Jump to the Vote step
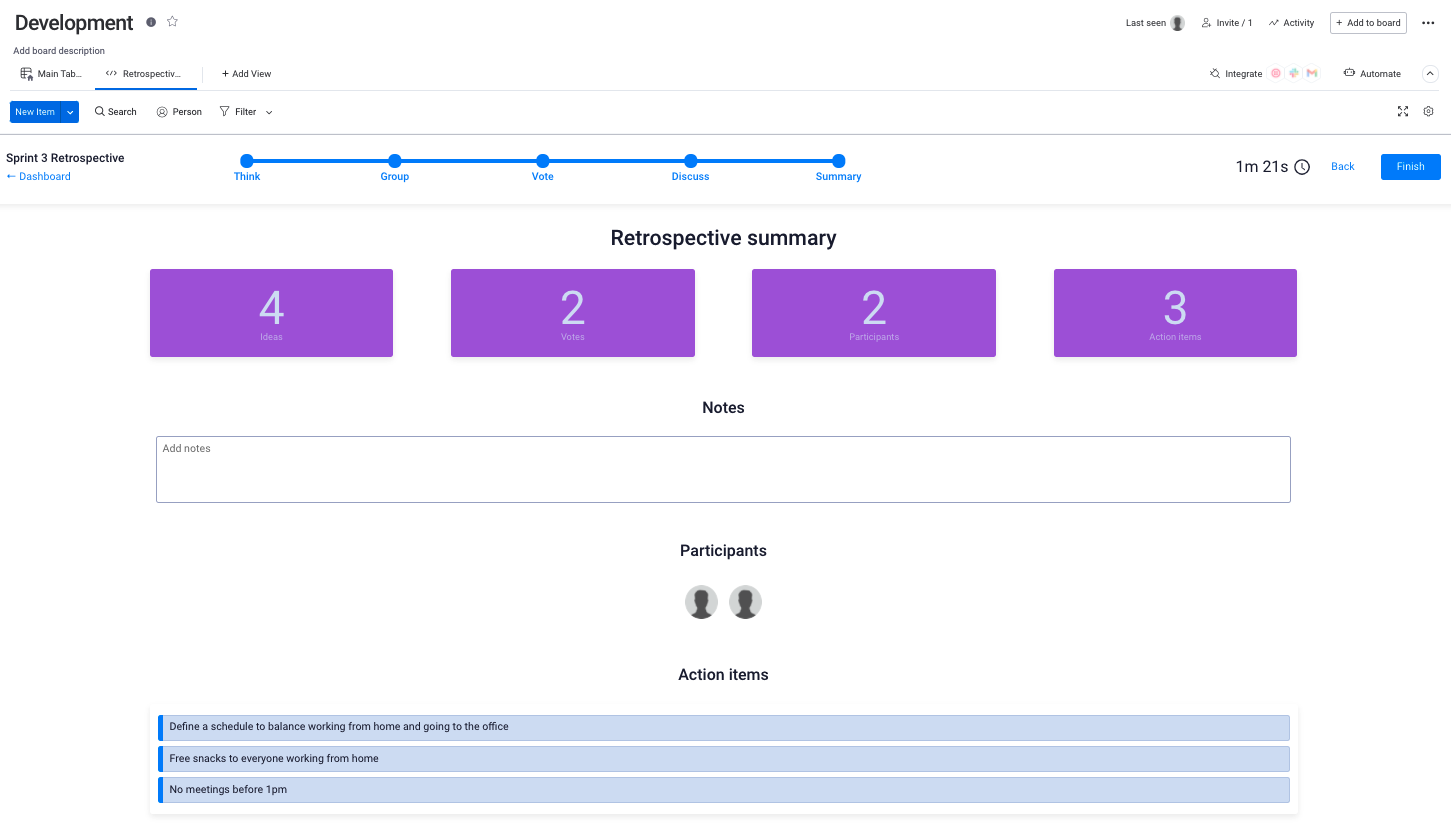This screenshot has height=840, width=1451. [x=542, y=161]
